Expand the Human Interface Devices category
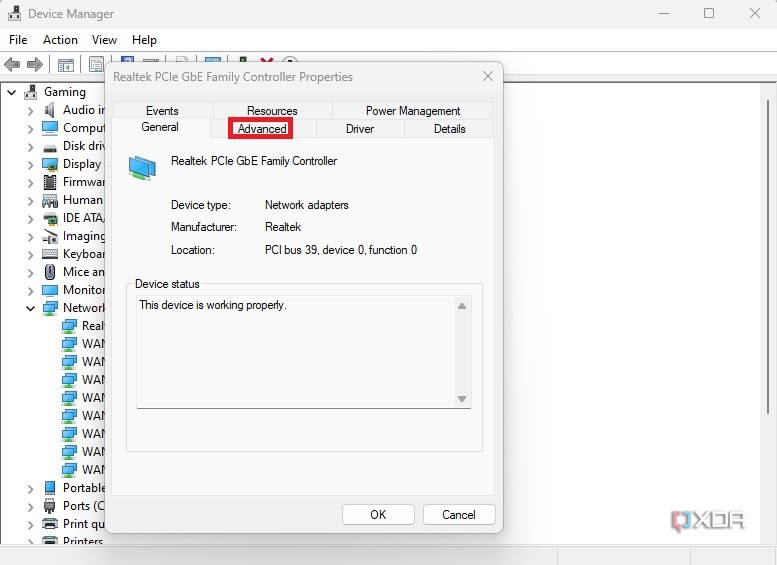Image resolution: width=777 pixels, height=565 pixels. [31, 201]
